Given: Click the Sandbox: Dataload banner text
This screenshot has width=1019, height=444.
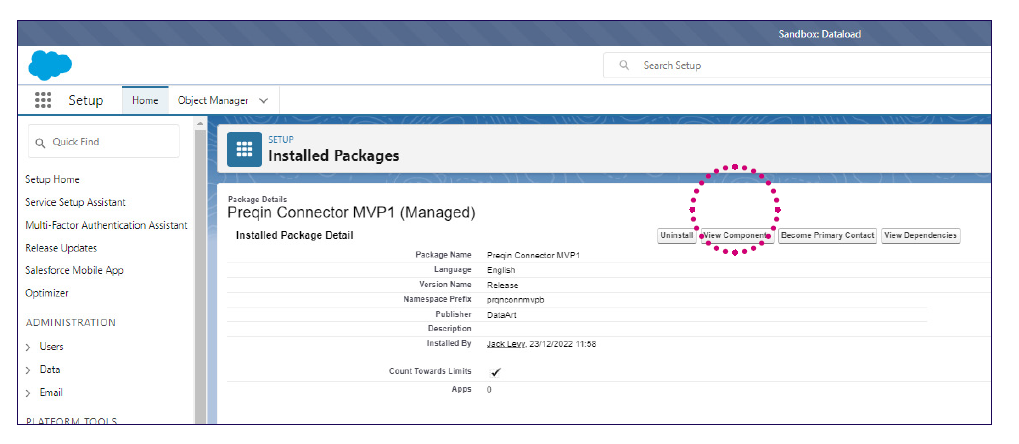Looking at the screenshot, I should click(819, 34).
